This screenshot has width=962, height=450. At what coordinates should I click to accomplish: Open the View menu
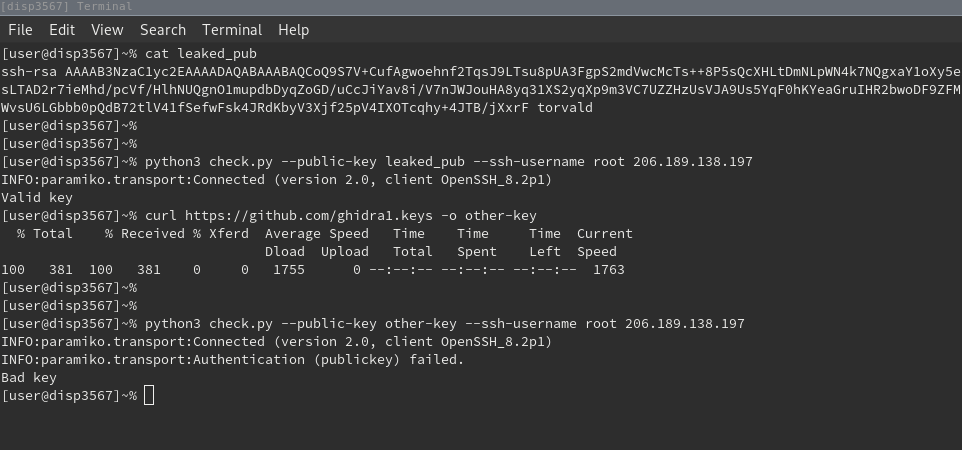(x=107, y=30)
